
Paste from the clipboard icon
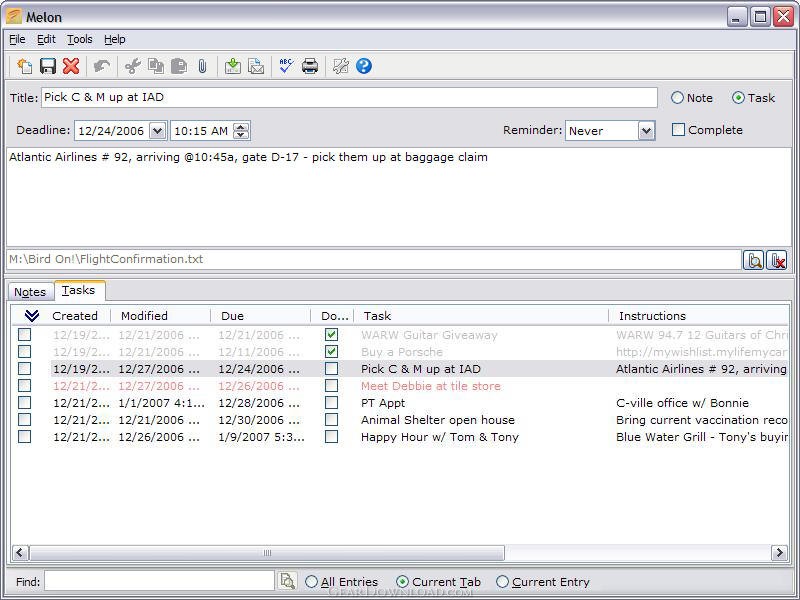(179, 66)
